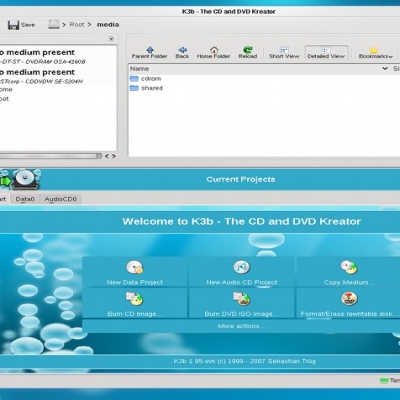Sort by the Name column header
Viewport: 400px width, 400px height.
139,69
